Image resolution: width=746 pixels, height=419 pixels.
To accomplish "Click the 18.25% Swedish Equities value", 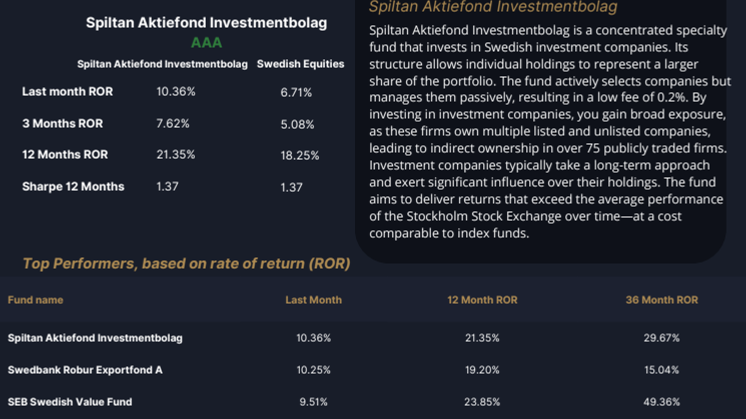I will [300, 155].
